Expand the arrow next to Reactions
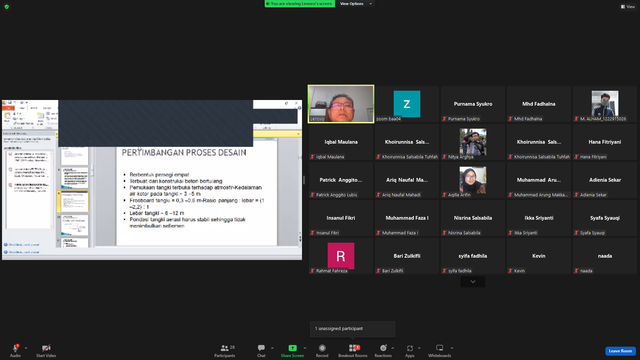This screenshot has width=640, height=360. pyautogui.click(x=393, y=348)
